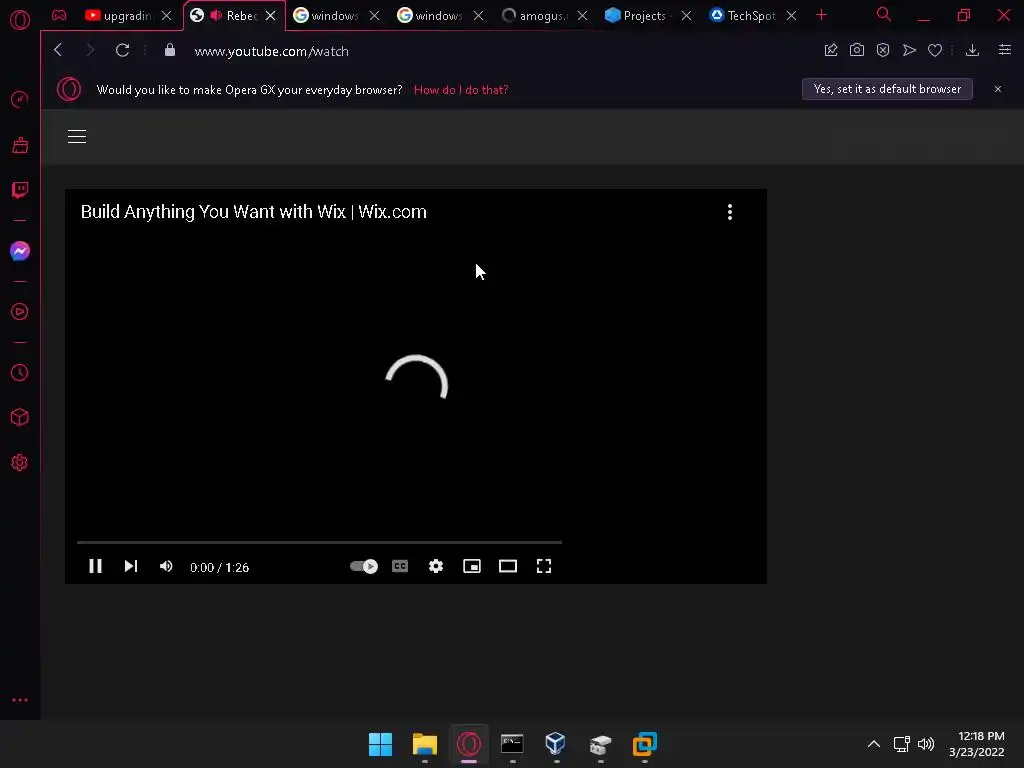Switch to second windows Google tab
1024x768 pixels.
click(430, 15)
